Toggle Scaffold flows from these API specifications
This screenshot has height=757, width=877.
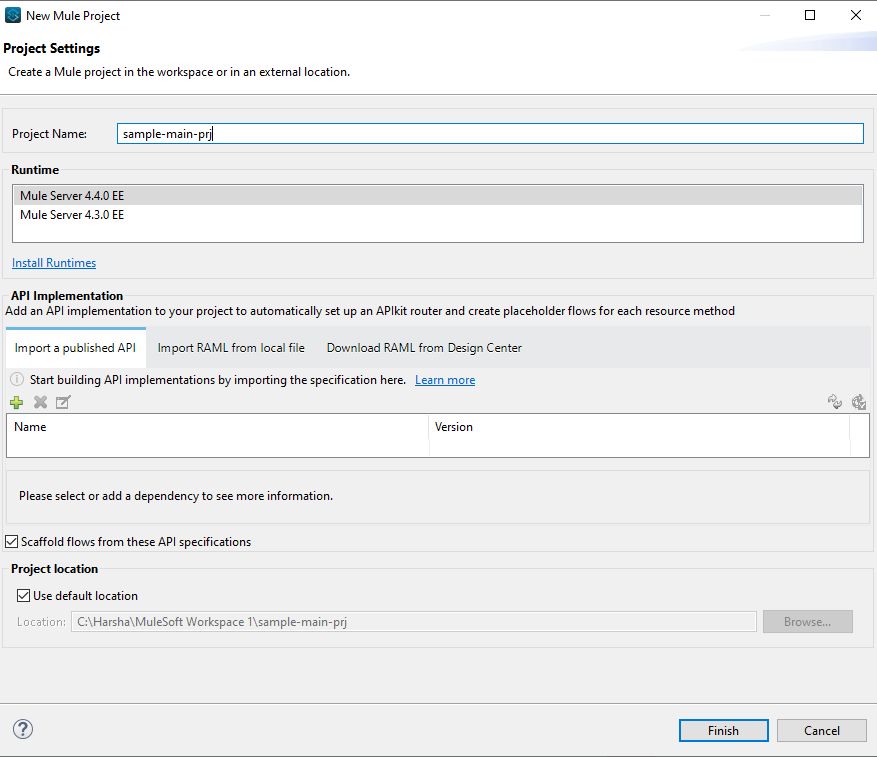point(12,542)
